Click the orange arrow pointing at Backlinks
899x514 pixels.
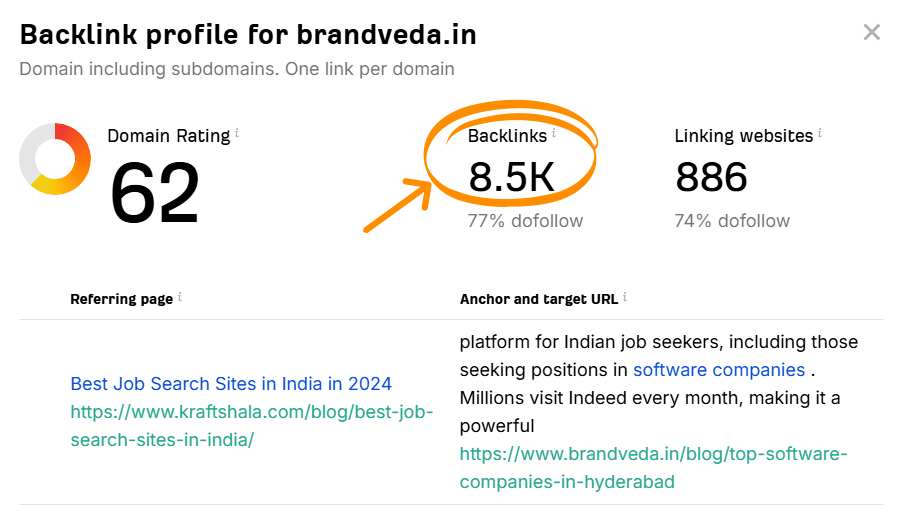click(x=395, y=207)
